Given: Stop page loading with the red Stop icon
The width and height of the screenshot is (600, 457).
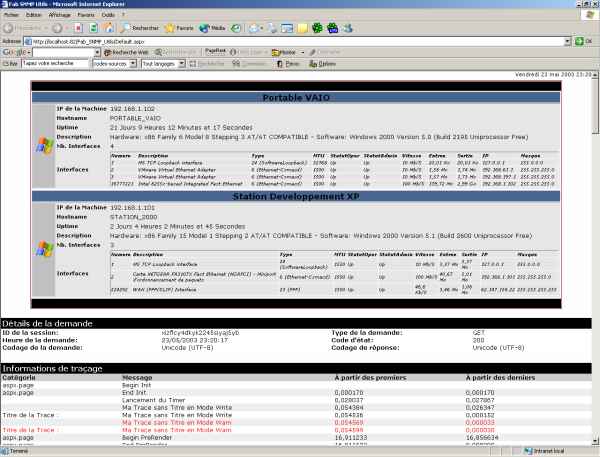Looking at the screenshot, I should [x=78, y=28].
